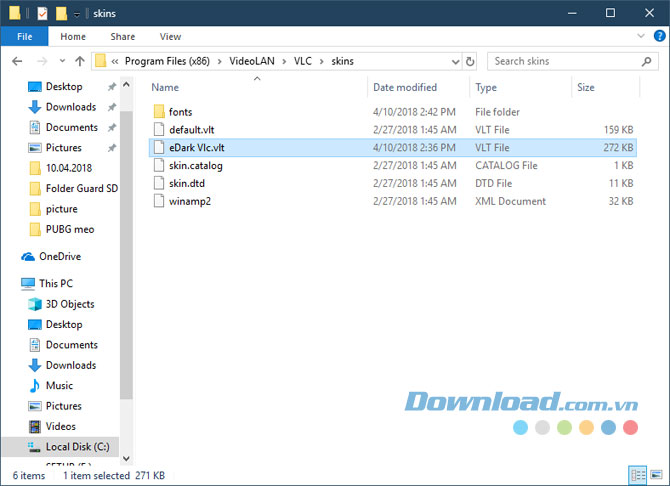The image size is (670, 486).
Task: Sort by the Type column
Action: pos(486,88)
